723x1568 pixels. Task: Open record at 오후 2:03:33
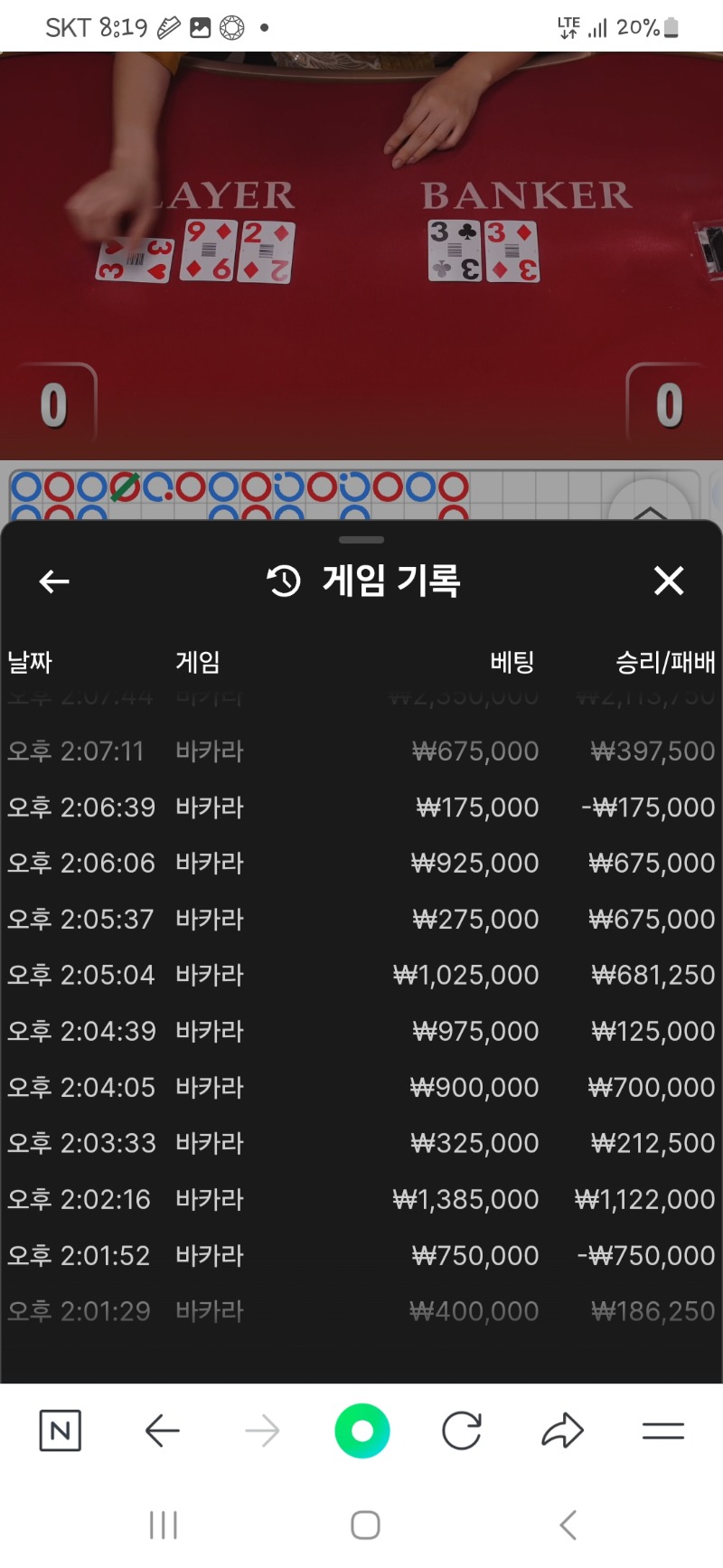coord(361,1143)
